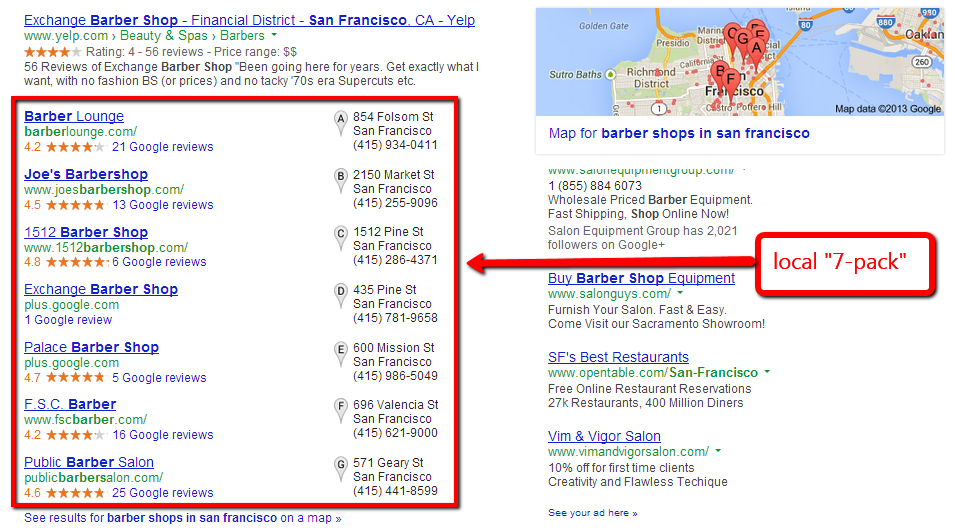Click See your ad here link
This screenshot has width=955, height=532.
(x=593, y=513)
